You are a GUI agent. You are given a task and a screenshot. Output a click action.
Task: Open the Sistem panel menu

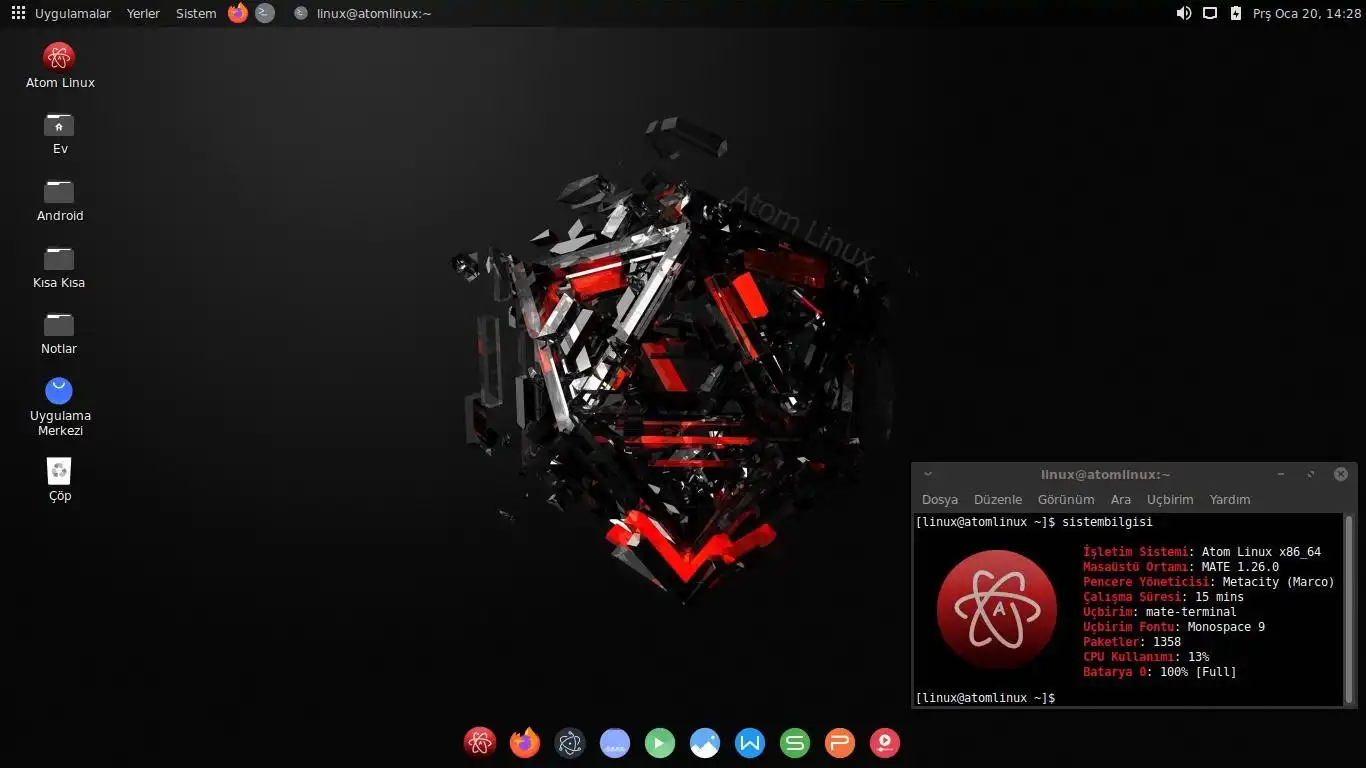point(196,13)
